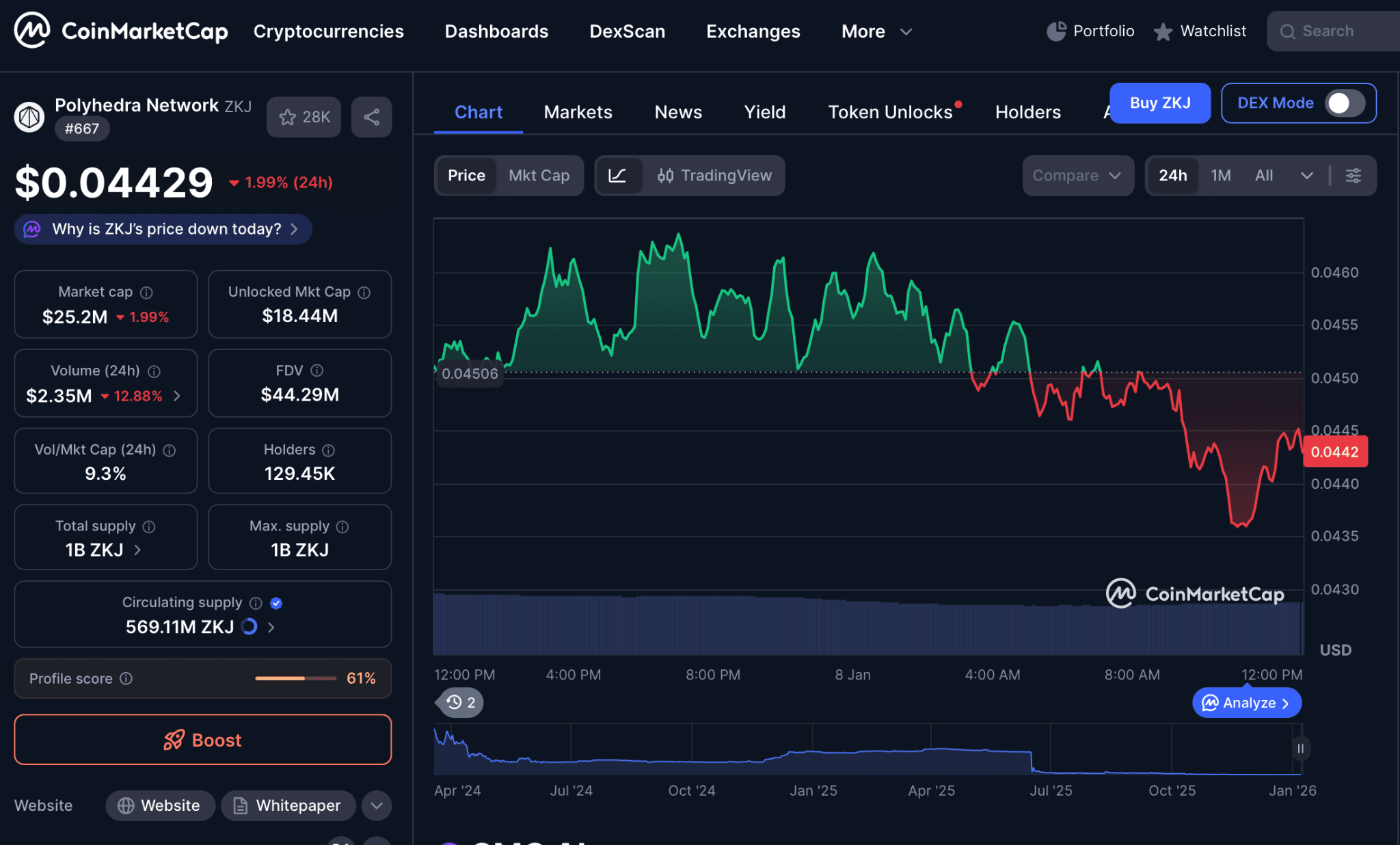Image resolution: width=1400 pixels, height=845 pixels.
Task: Open the chart settings sliders icon
Action: pos(1354,176)
